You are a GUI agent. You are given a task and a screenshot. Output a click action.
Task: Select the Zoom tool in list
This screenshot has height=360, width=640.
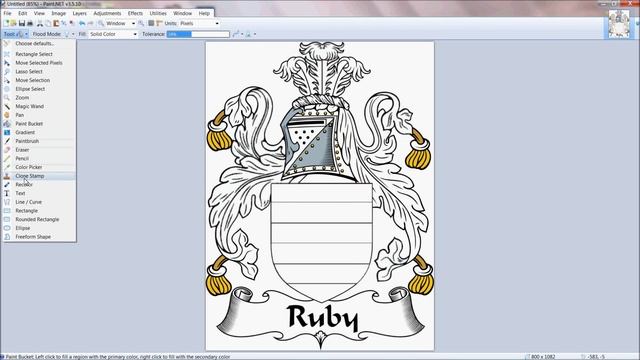(39, 98)
